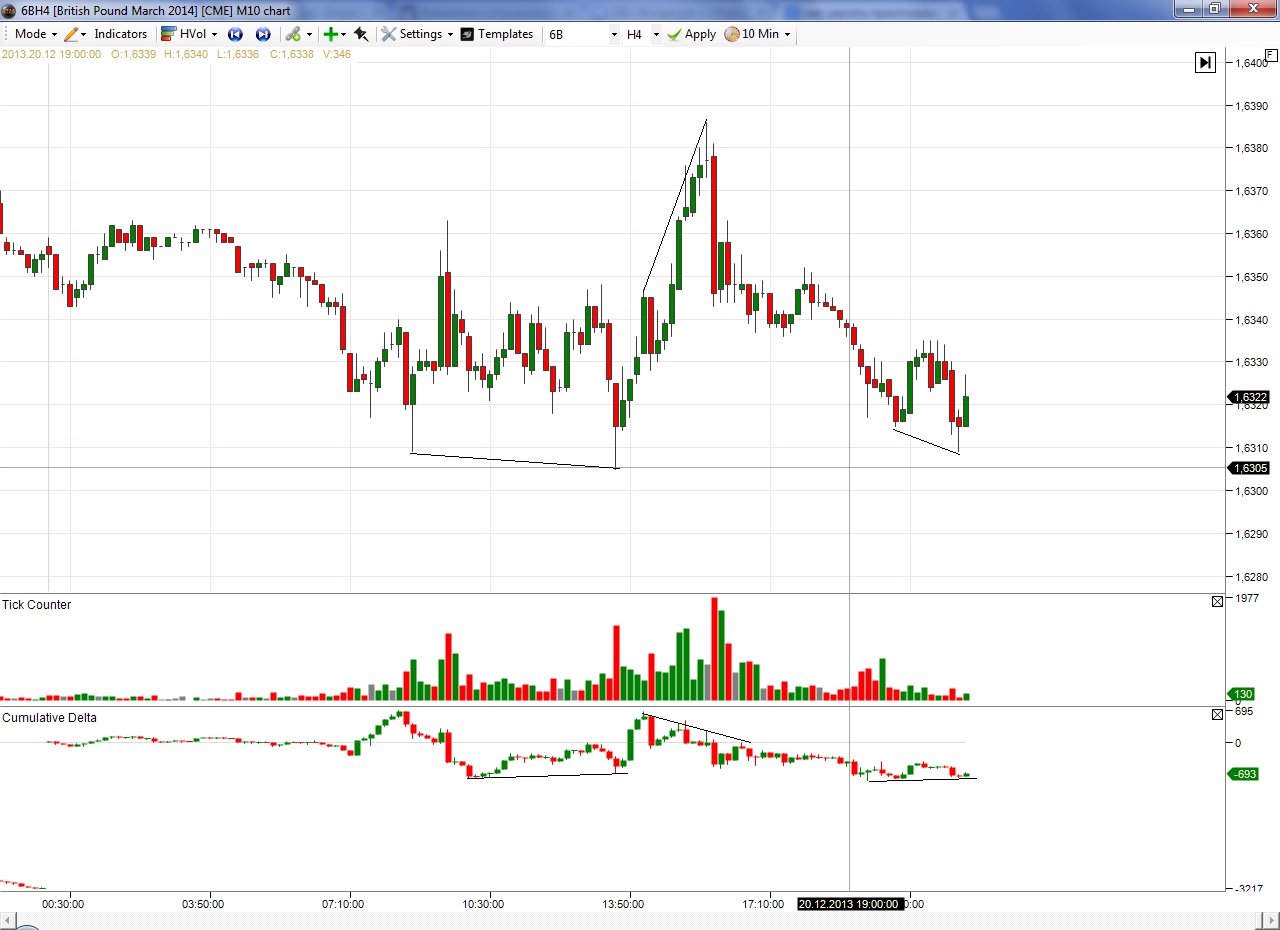Open the Indicators menu
Screen dimensions: 1280x930
121,34
